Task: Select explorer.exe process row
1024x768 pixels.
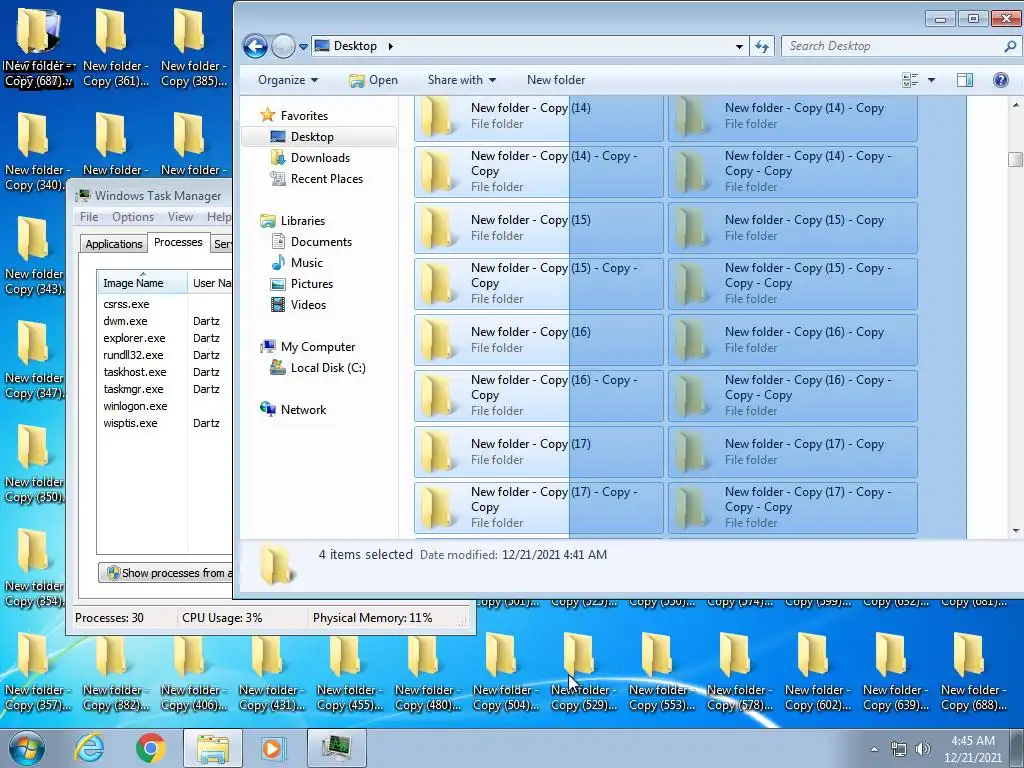Action: pos(165,338)
